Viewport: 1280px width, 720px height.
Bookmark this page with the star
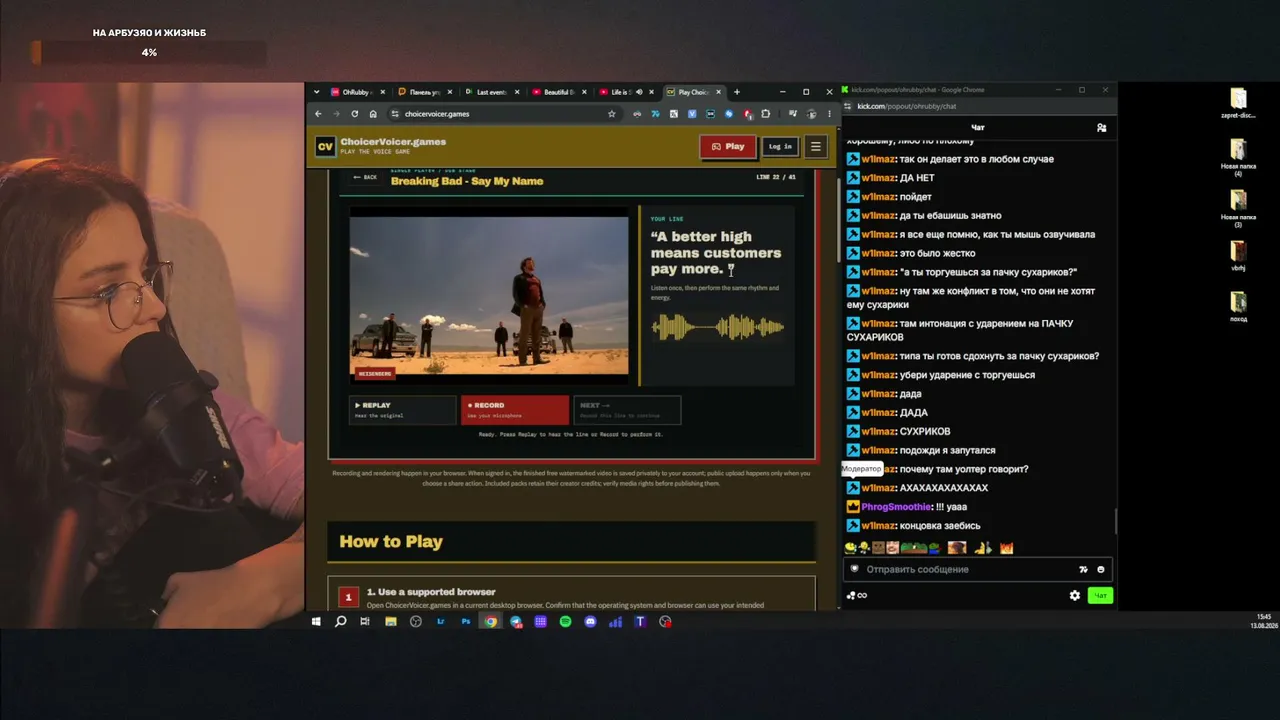pos(612,114)
